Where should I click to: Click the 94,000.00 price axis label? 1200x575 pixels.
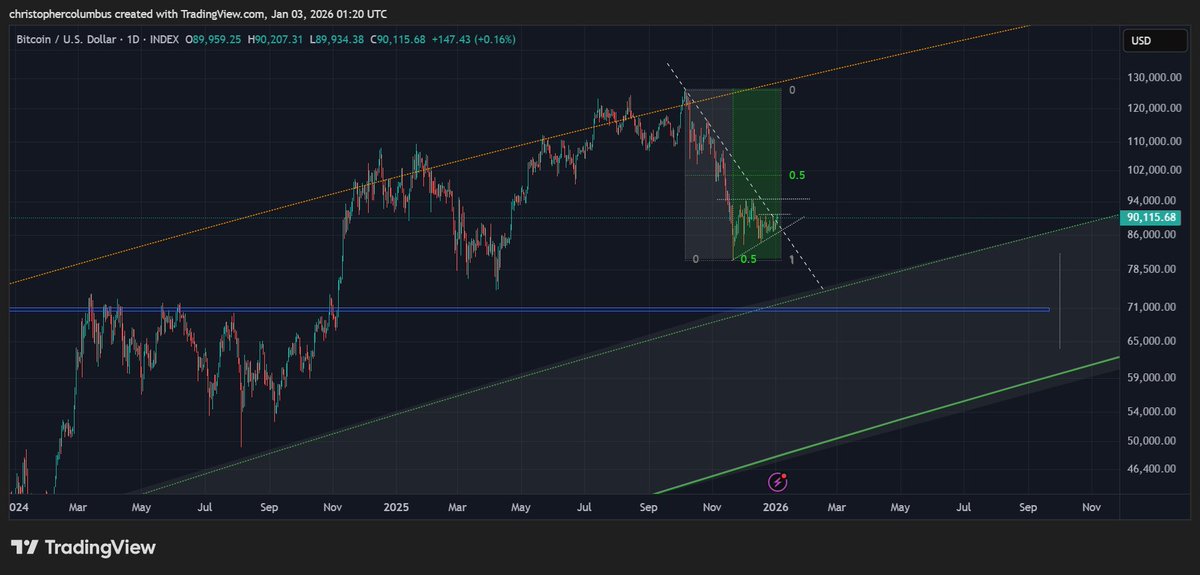(1153, 200)
